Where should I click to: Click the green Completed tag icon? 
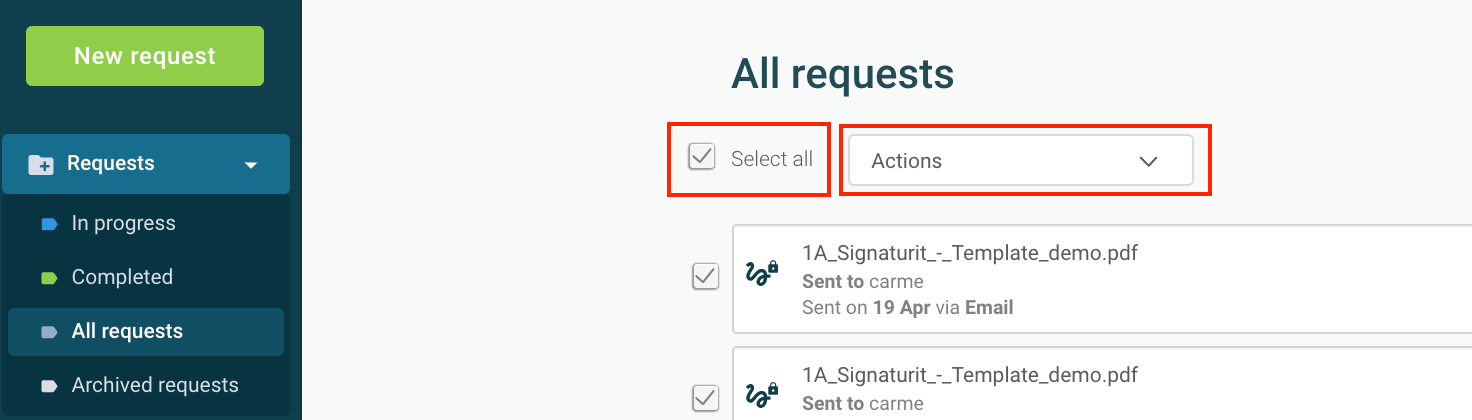[x=49, y=278]
